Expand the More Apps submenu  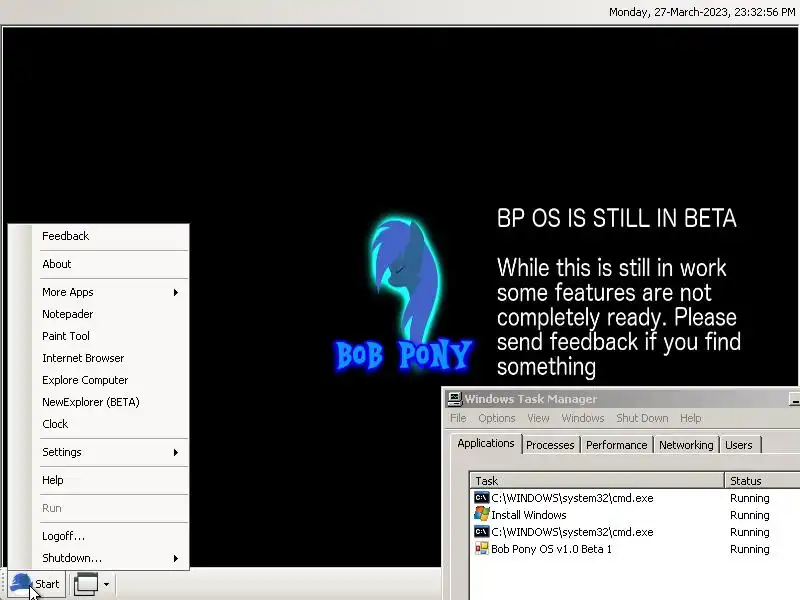[111, 292]
